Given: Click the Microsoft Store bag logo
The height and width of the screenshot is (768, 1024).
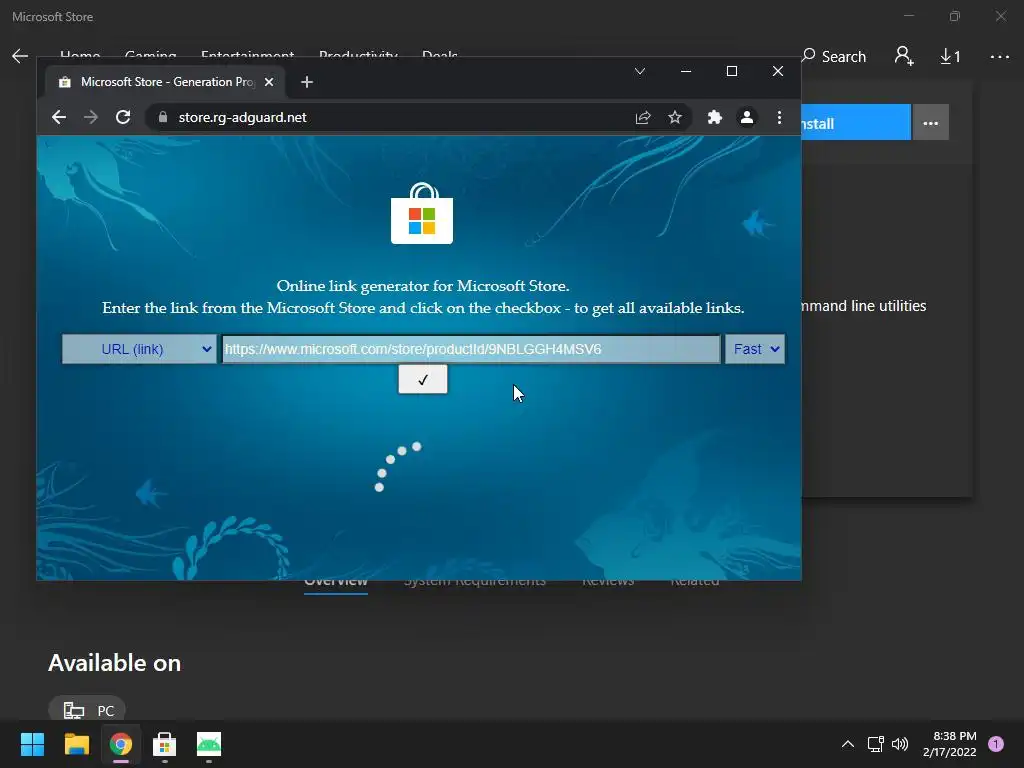Looking at the screenshot, I should (422, 214).
